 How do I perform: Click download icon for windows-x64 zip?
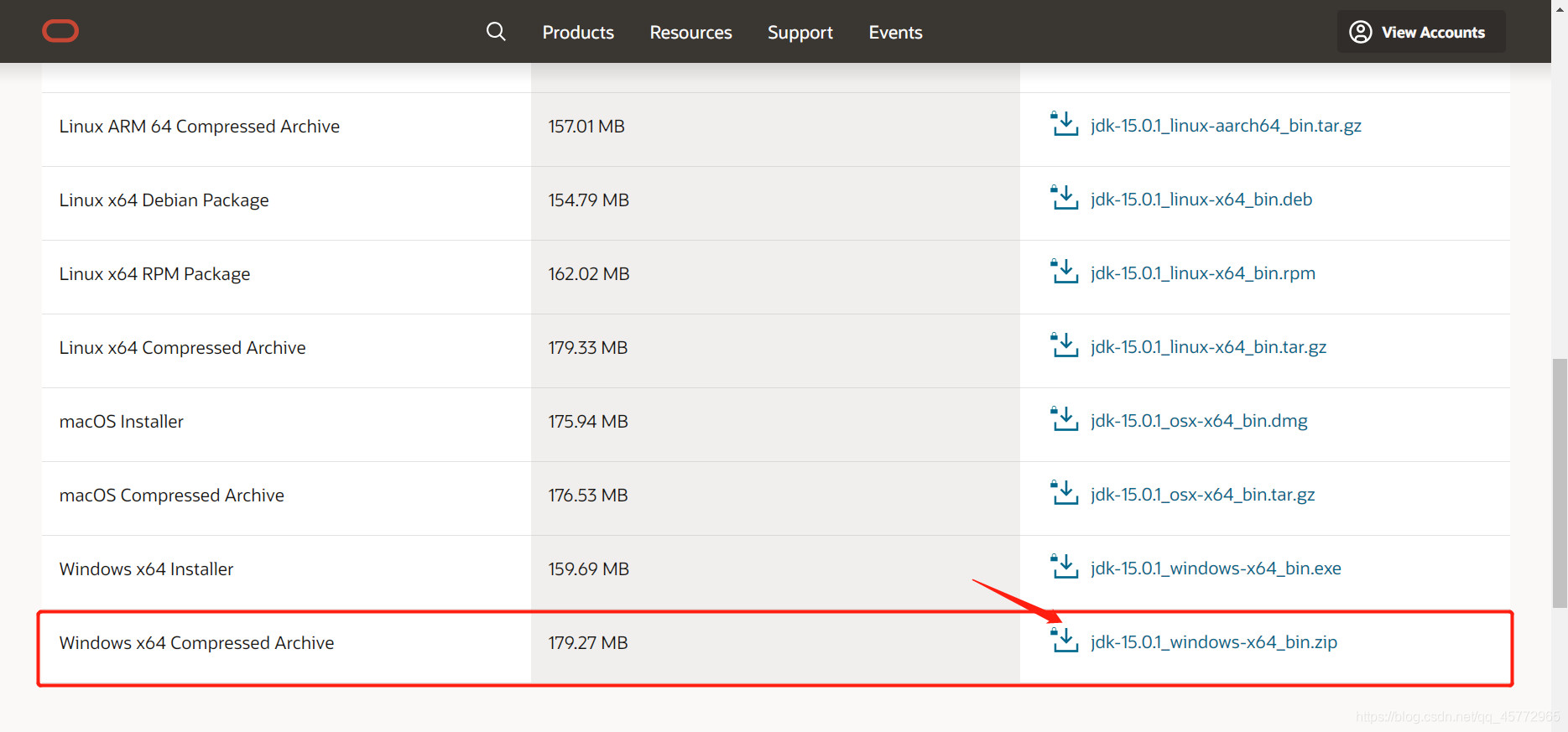pos(1065,641)
